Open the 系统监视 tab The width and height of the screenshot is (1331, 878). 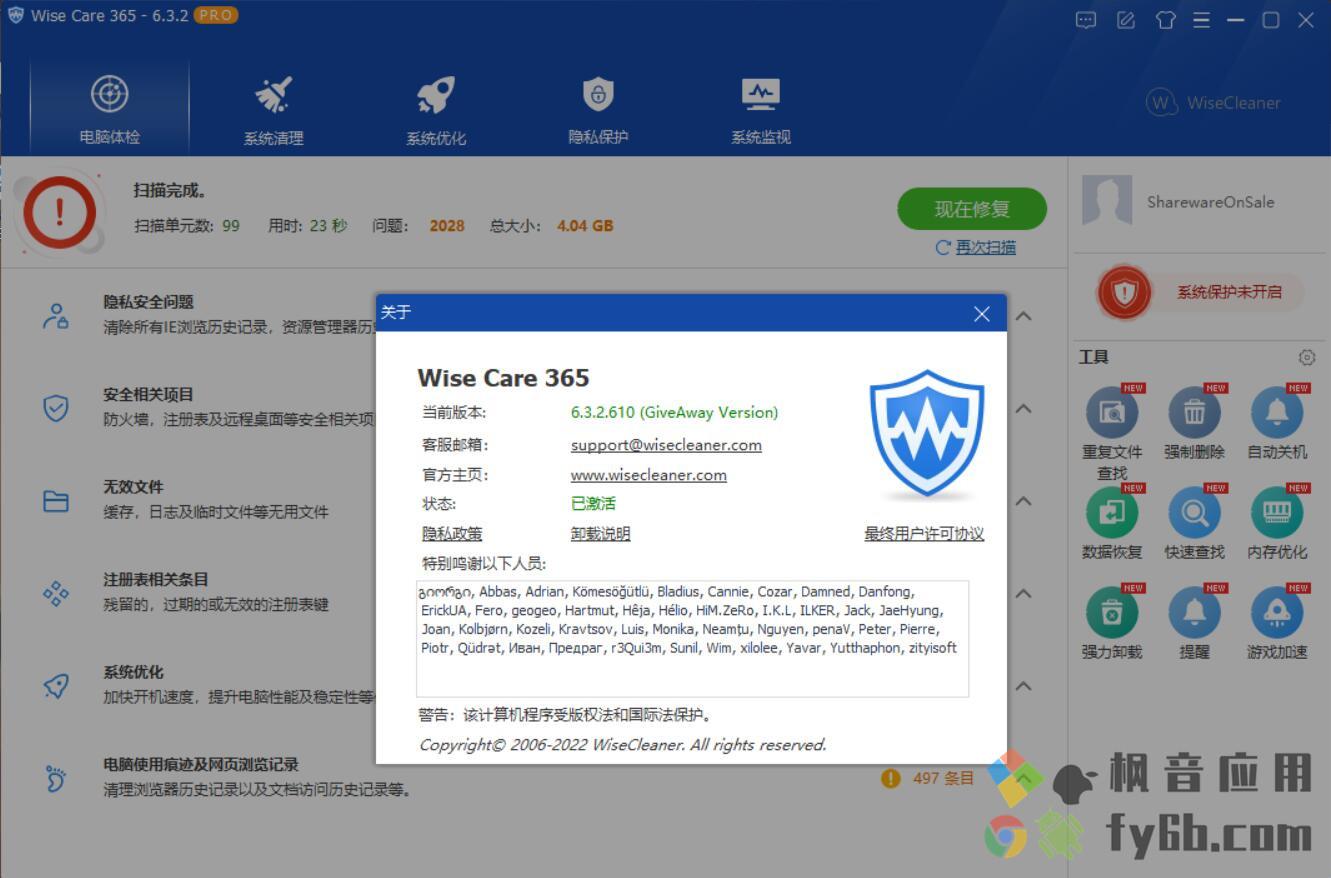(x=761, y=108)
